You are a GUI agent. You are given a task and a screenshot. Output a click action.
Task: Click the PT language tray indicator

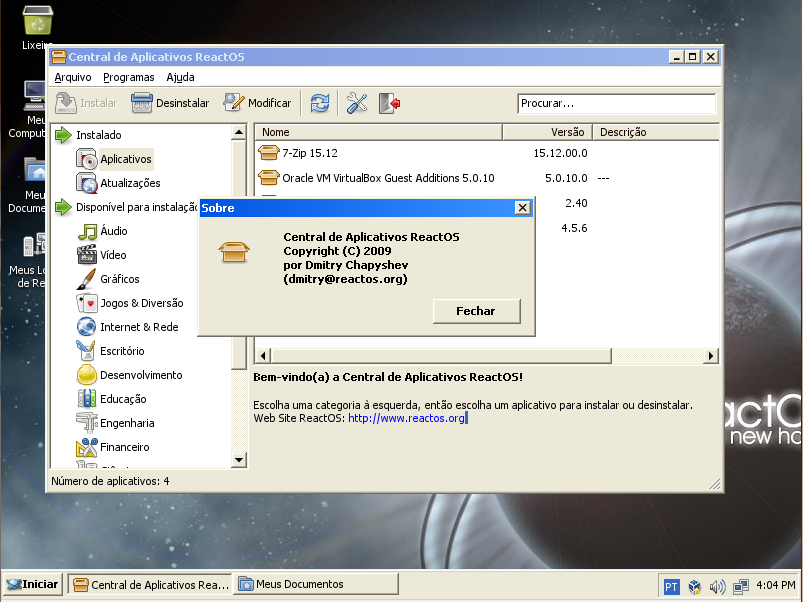[671, 586]
